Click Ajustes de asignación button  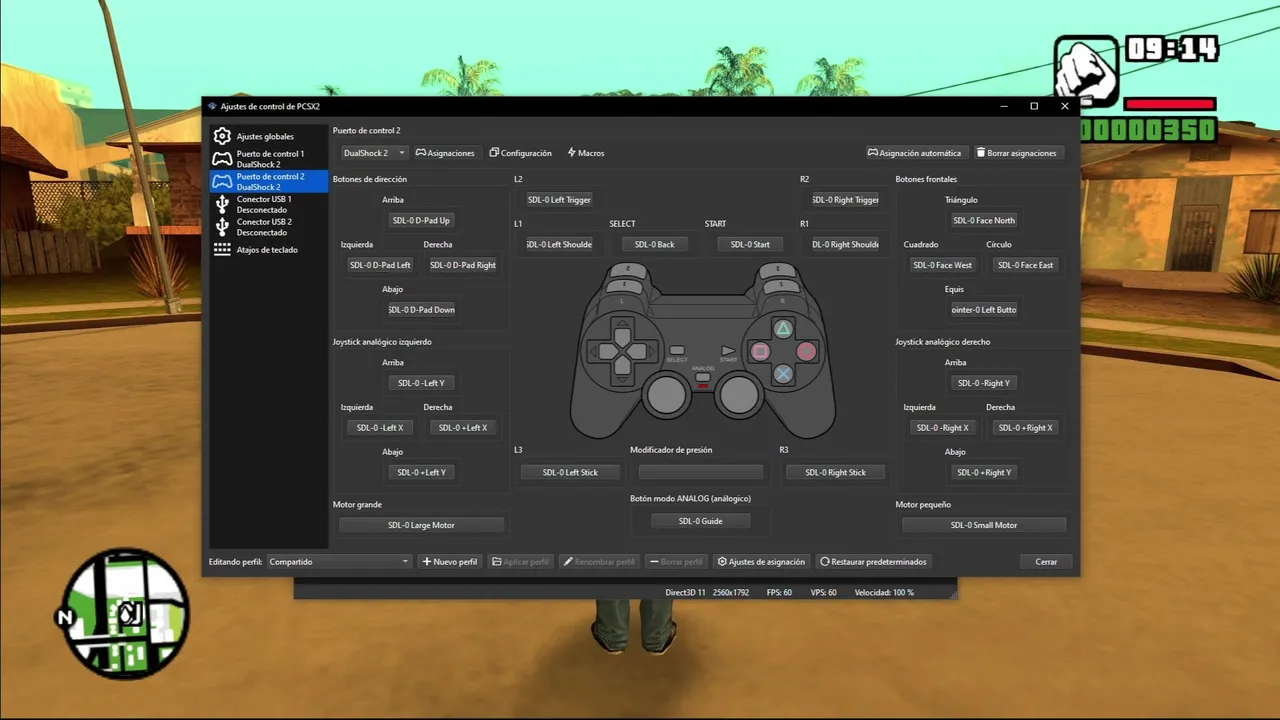(x=761, y=562)
